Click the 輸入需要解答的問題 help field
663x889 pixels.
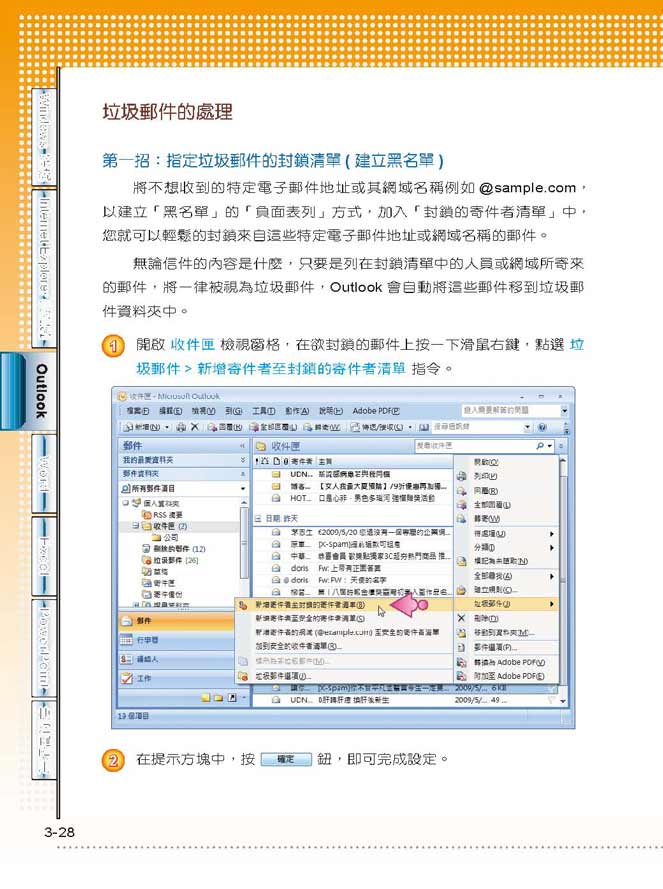tap(511, 410)
